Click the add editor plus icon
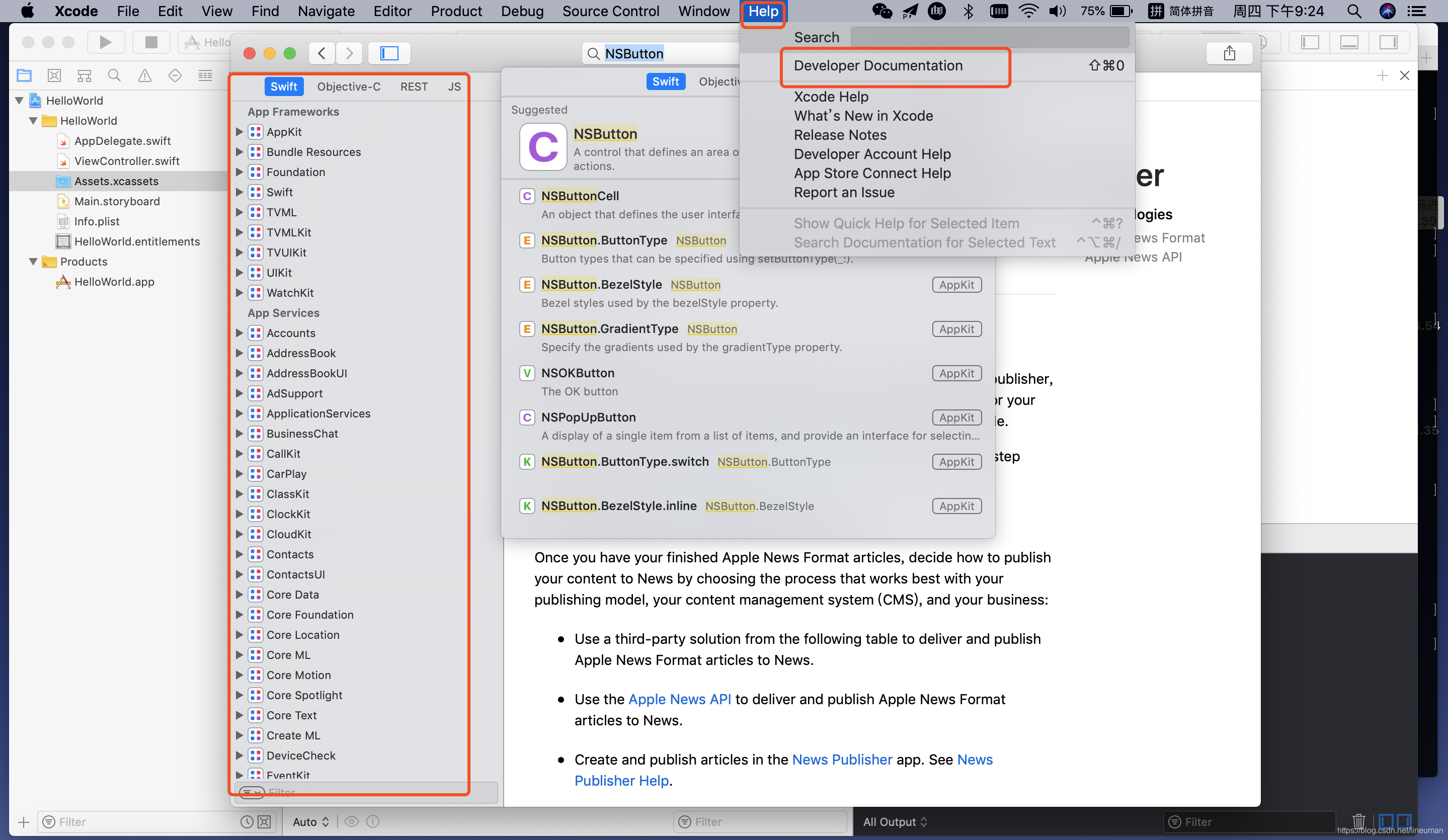The image size is (1448, 840). click(1382, 75)
